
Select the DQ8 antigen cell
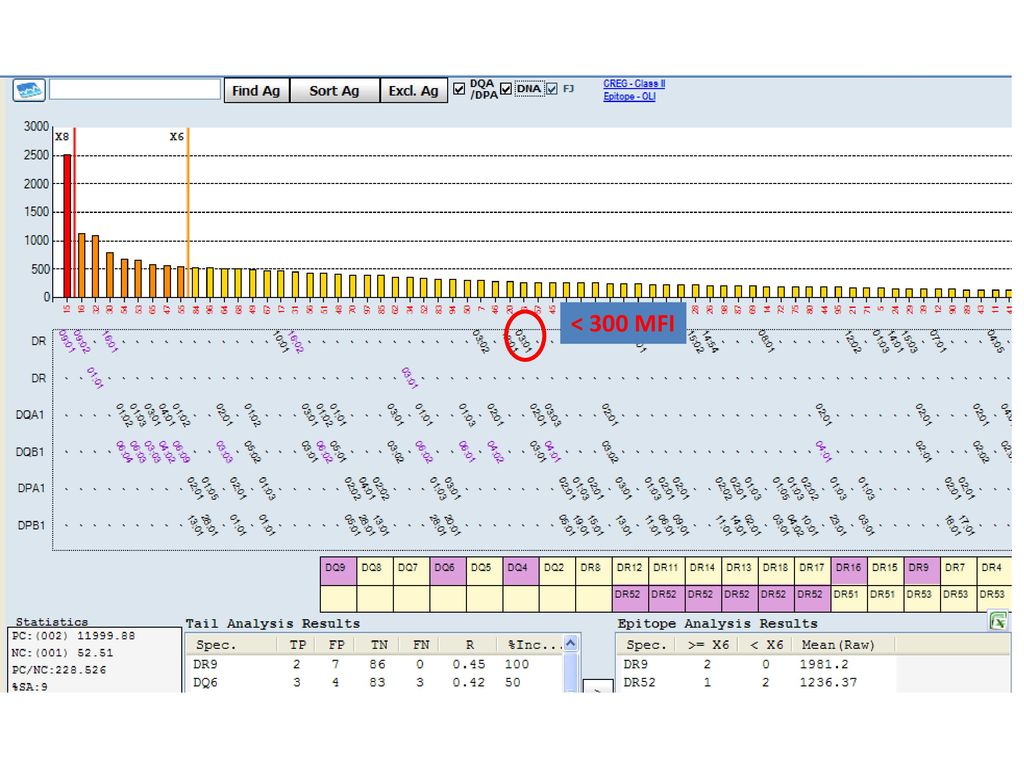[x=374, y=571]
